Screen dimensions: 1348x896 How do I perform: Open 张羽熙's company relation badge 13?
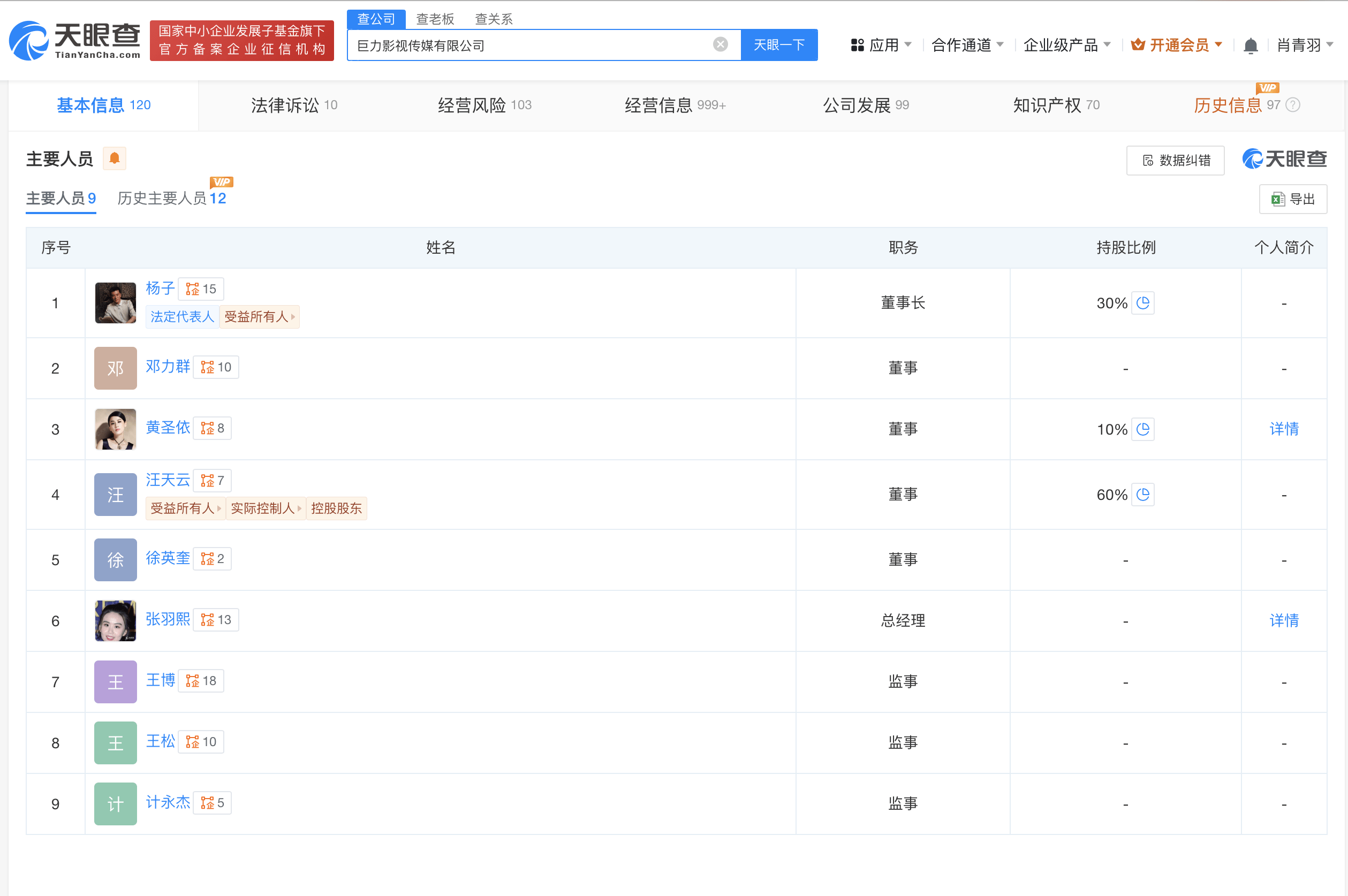pos(216,620)
